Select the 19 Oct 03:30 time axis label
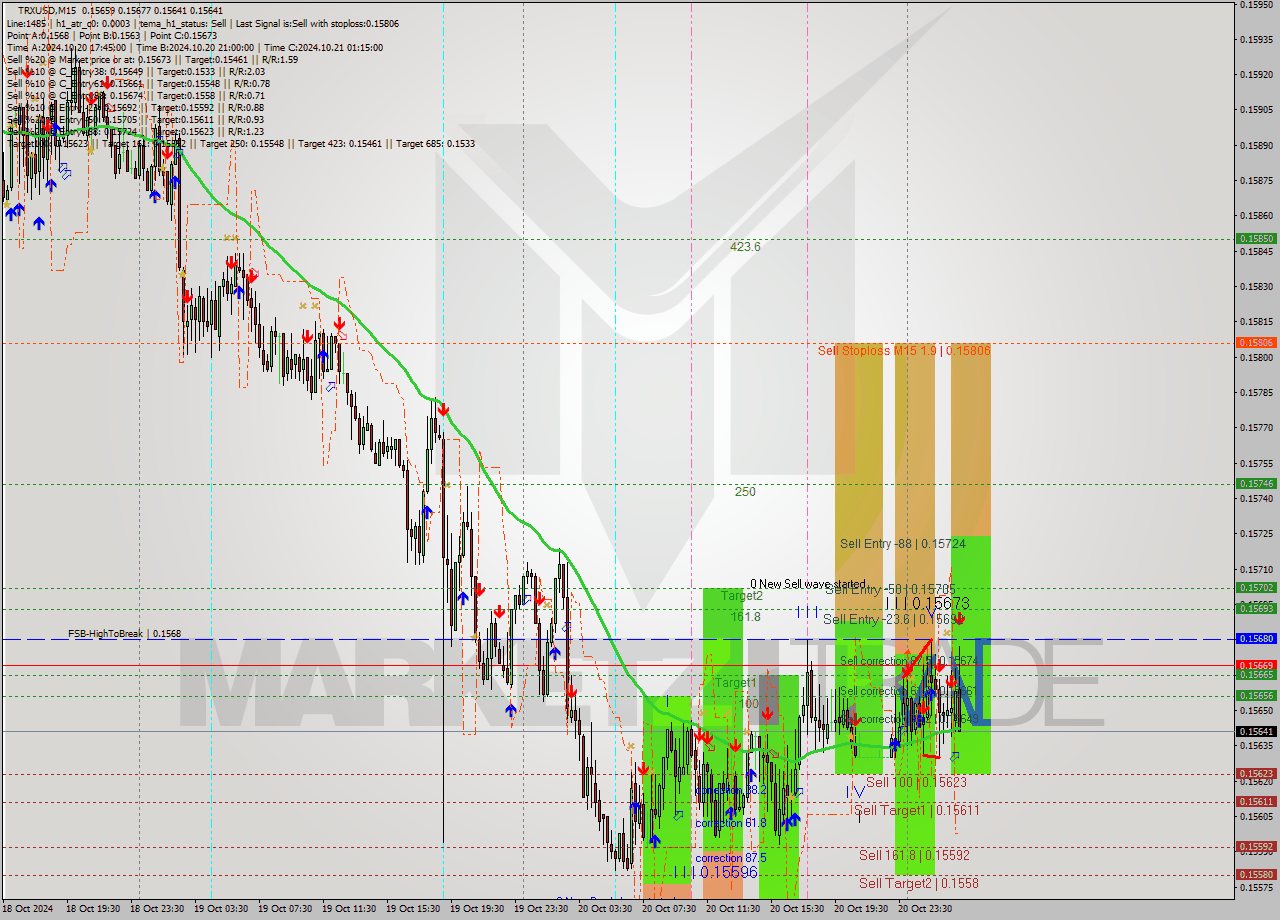 tap(221, 909)
